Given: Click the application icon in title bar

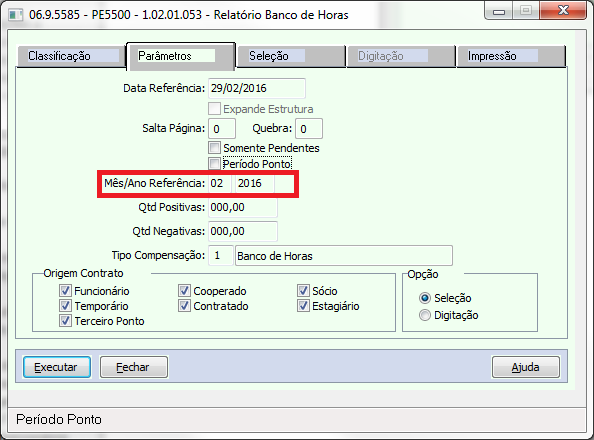Looking at the screenshot, I should pyautogui.click(x=16, y=15).
